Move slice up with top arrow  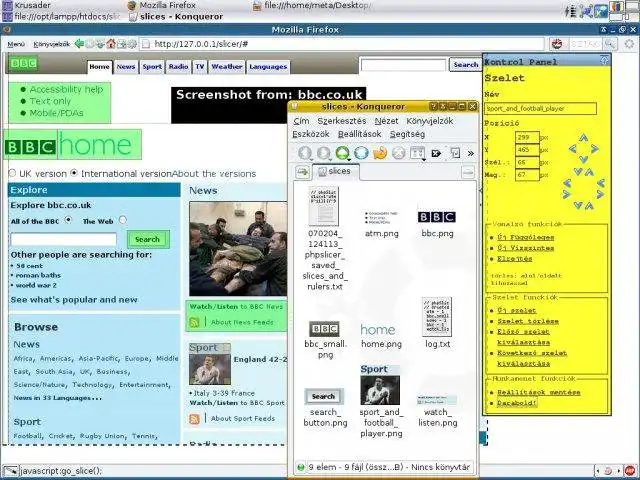pos(583,138)
